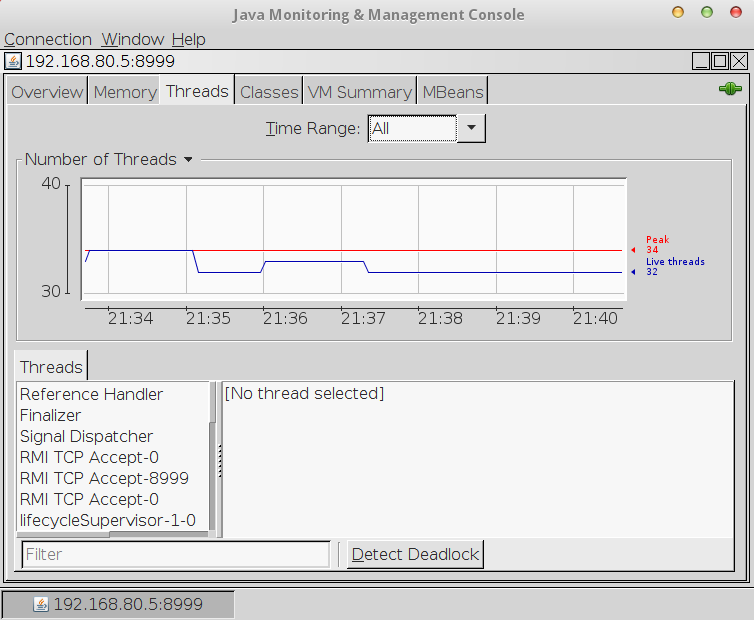This screenshot has height=620, width=754.
Task: Expand the Number of Threads chart menu
Action: [188, 160]
